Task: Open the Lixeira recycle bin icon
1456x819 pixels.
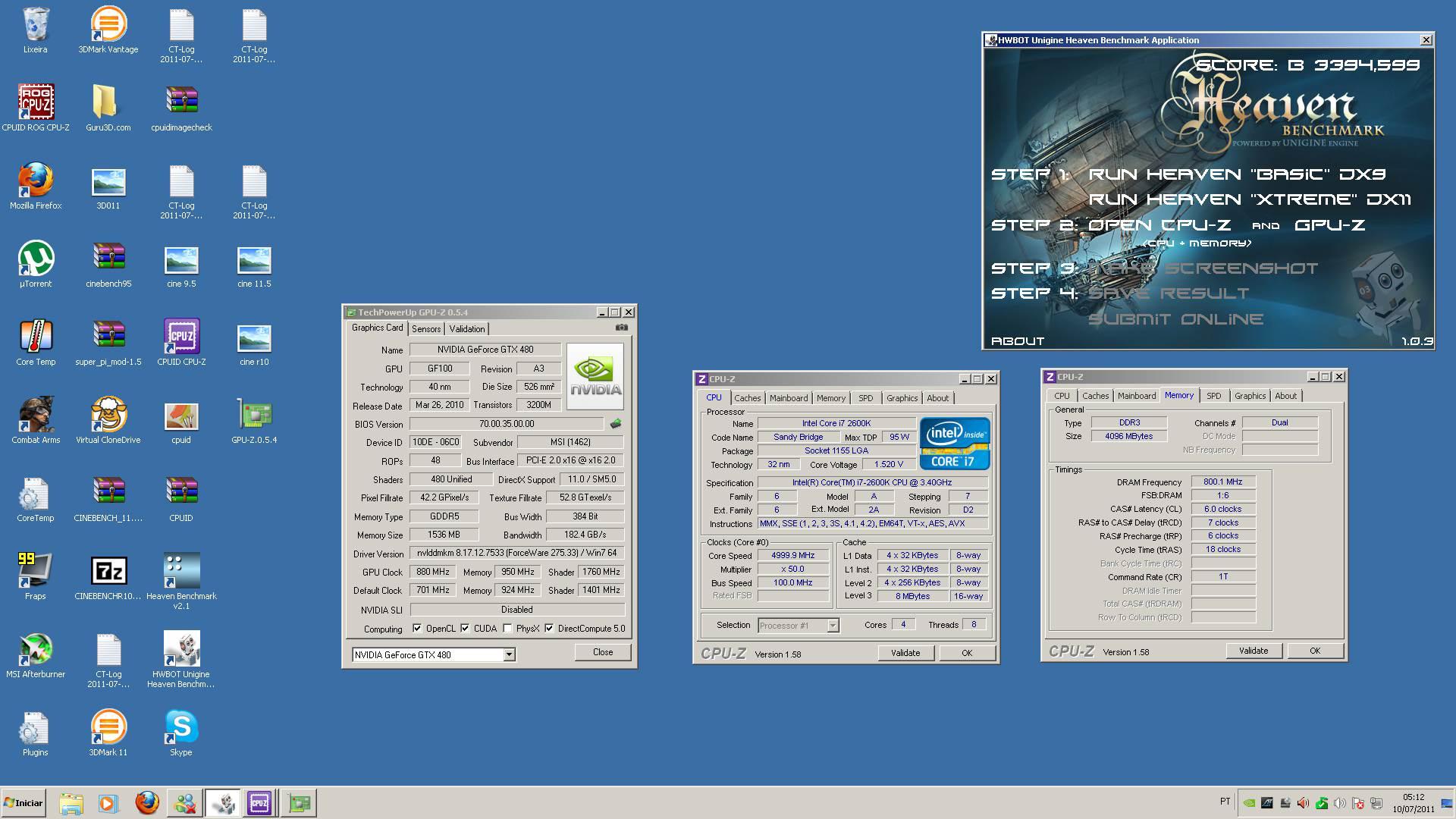Action: [x=35, y=30]
